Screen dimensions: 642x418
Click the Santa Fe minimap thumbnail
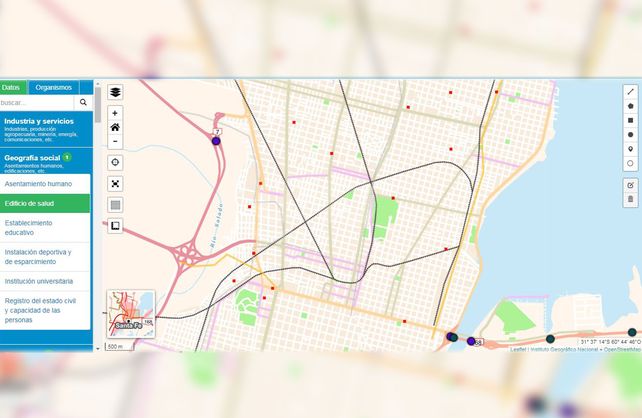(131, 314)
